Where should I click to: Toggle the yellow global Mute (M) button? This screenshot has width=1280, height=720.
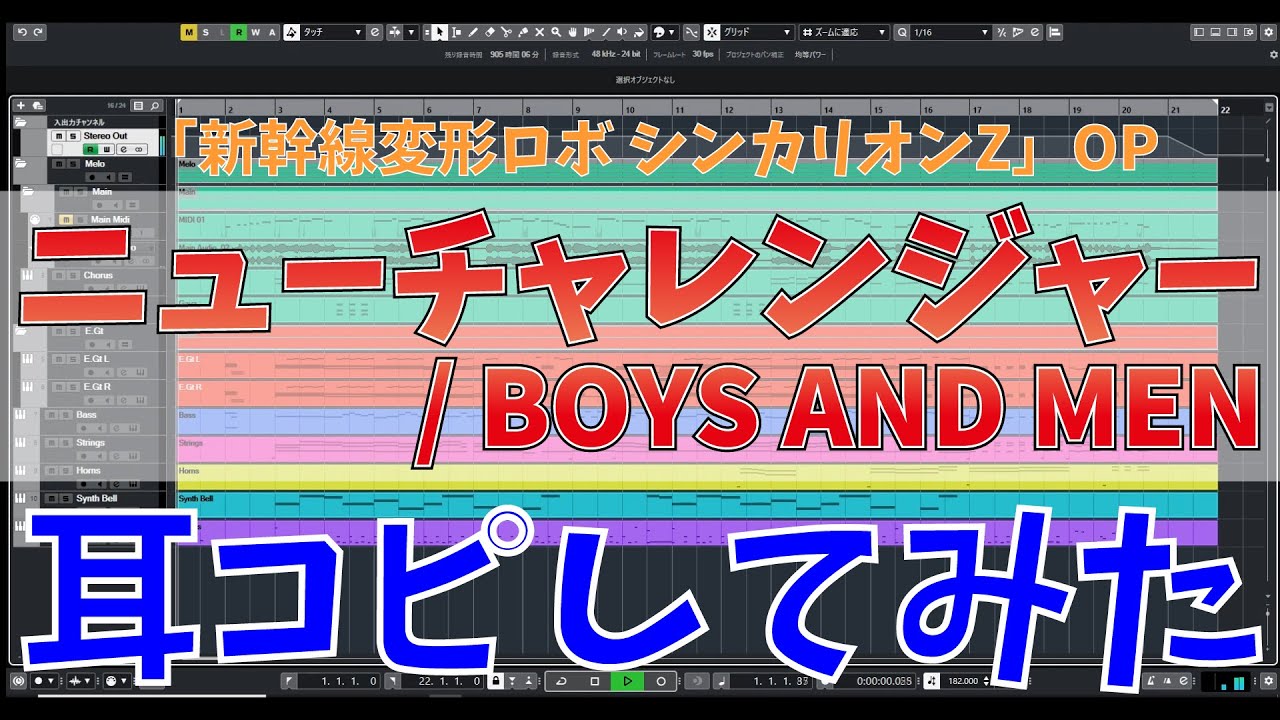189,32
